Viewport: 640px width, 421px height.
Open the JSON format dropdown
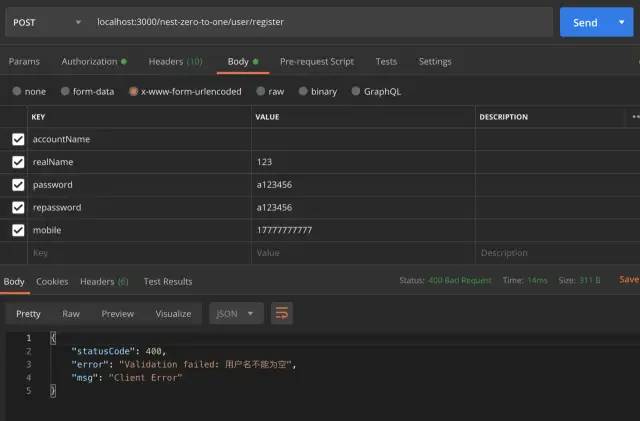(236, 314)
